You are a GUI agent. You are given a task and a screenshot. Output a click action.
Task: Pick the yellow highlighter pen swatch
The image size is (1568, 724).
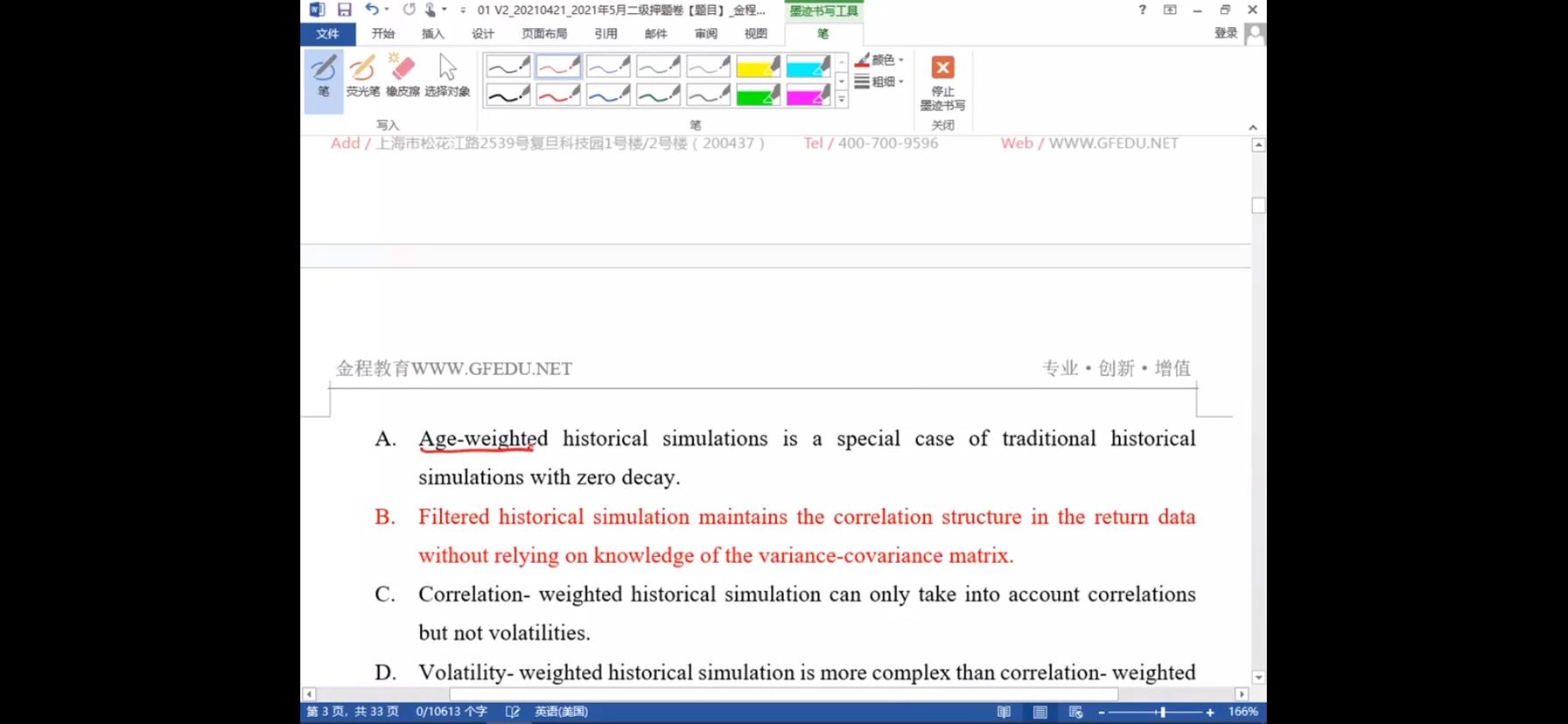click(758, 66)
